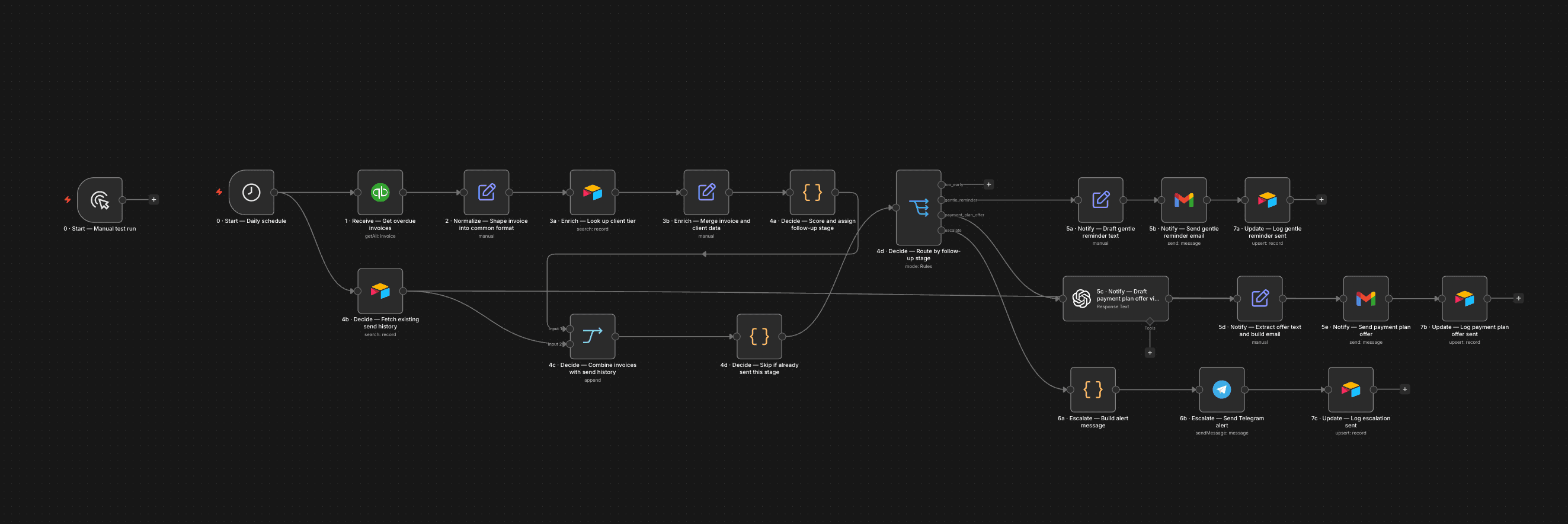Select Log escalation sent Airtable node

1351,389
